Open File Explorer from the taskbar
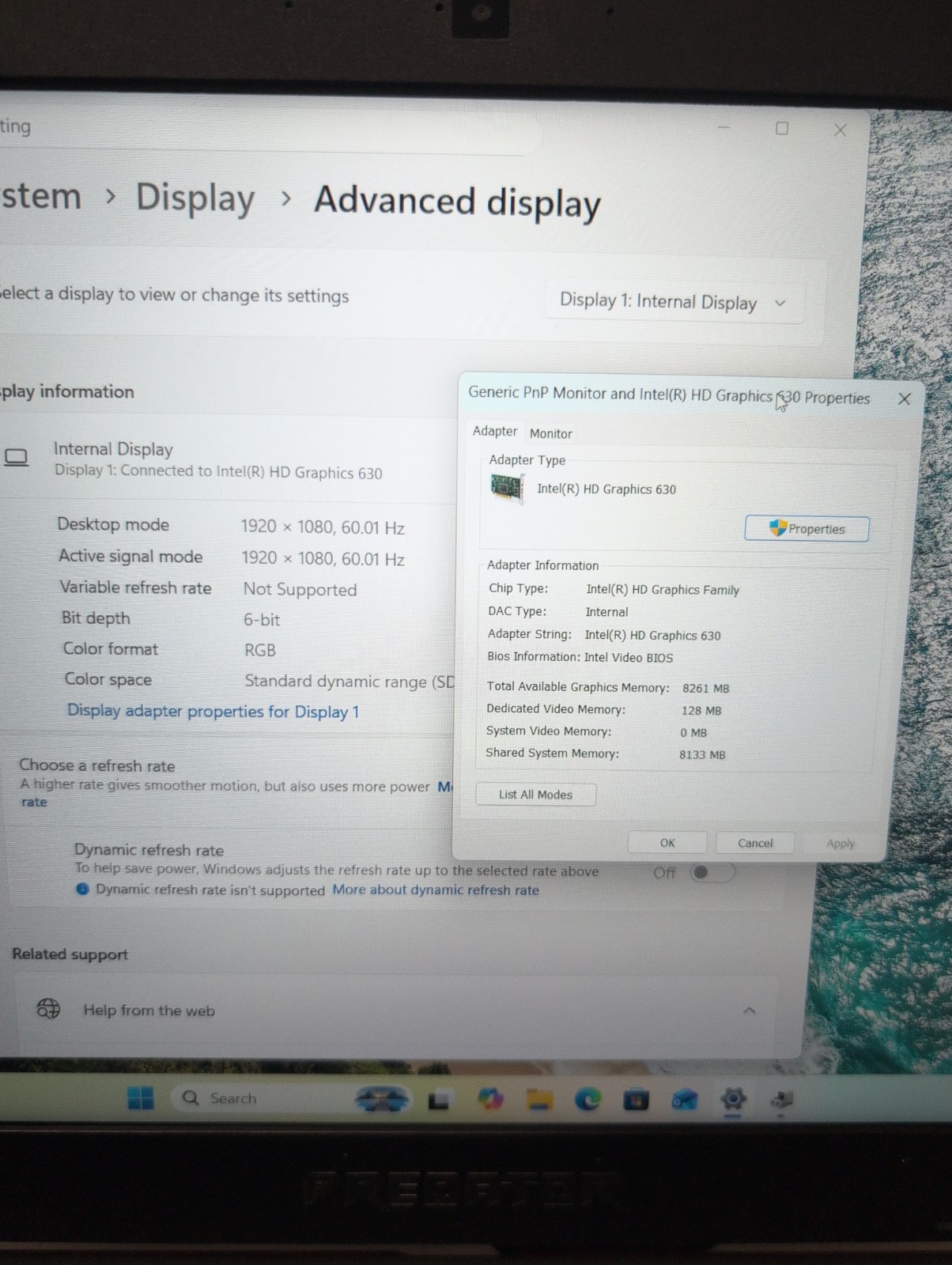This screenshot has width=952, height=1265. [539, 1100]
